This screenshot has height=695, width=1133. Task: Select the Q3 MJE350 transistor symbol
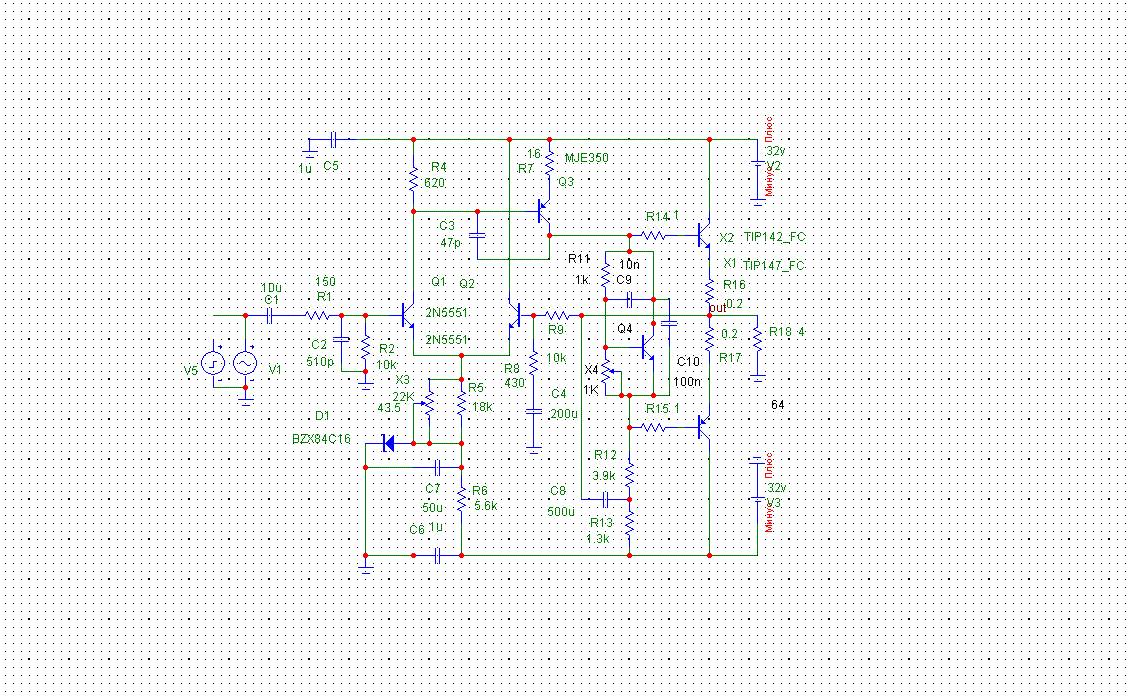544,211
